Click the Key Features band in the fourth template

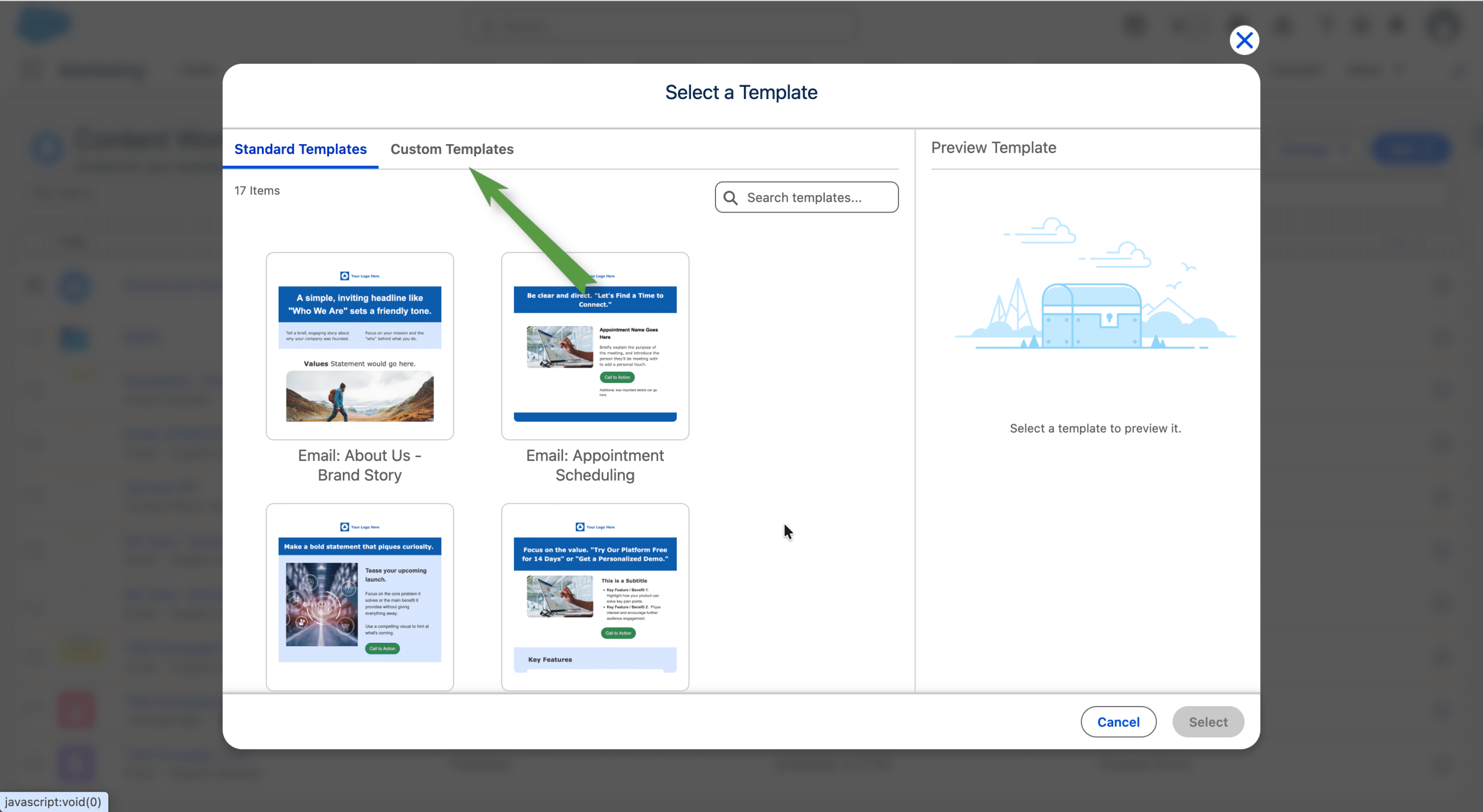coord(595,660)
